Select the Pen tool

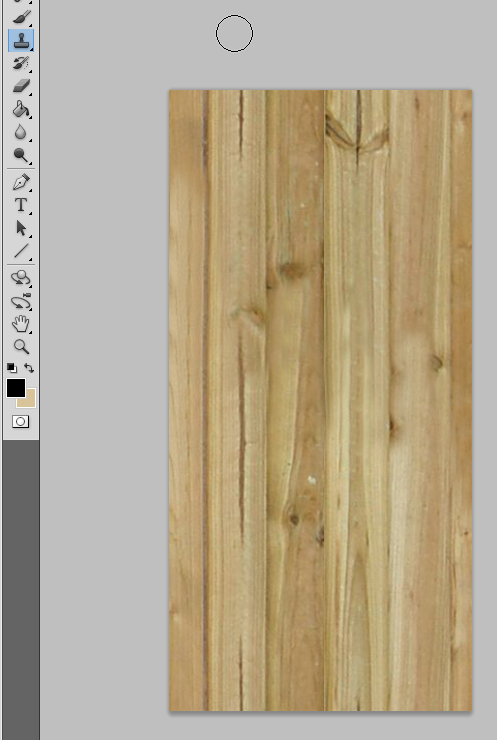click(21, 182)
